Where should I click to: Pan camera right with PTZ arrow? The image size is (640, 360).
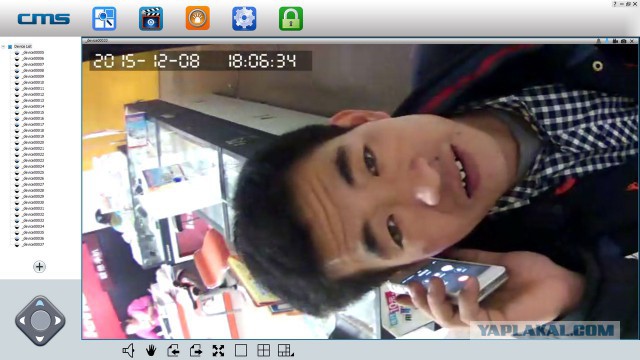coord(58,321)
